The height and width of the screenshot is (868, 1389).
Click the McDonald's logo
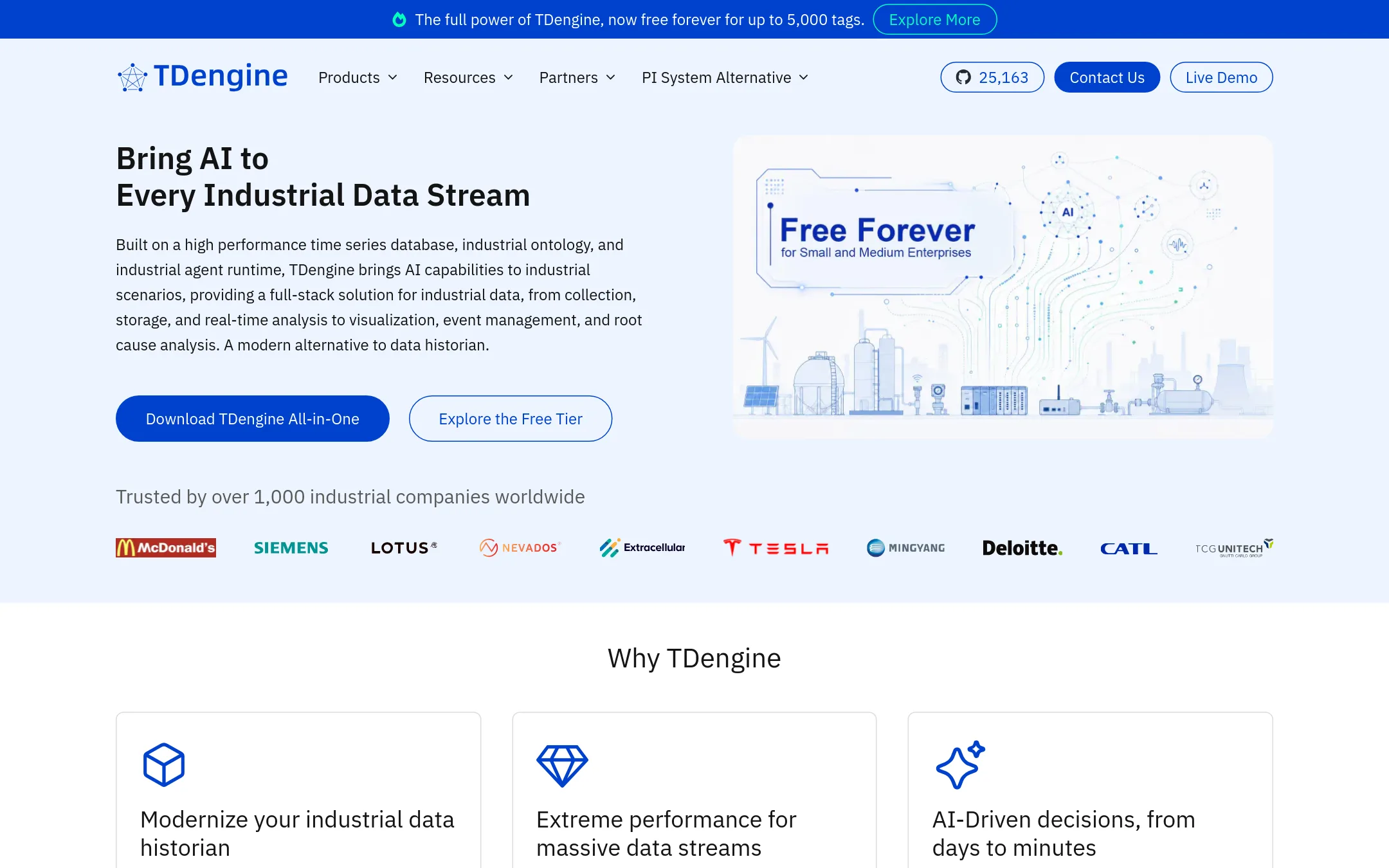(166, 548)
